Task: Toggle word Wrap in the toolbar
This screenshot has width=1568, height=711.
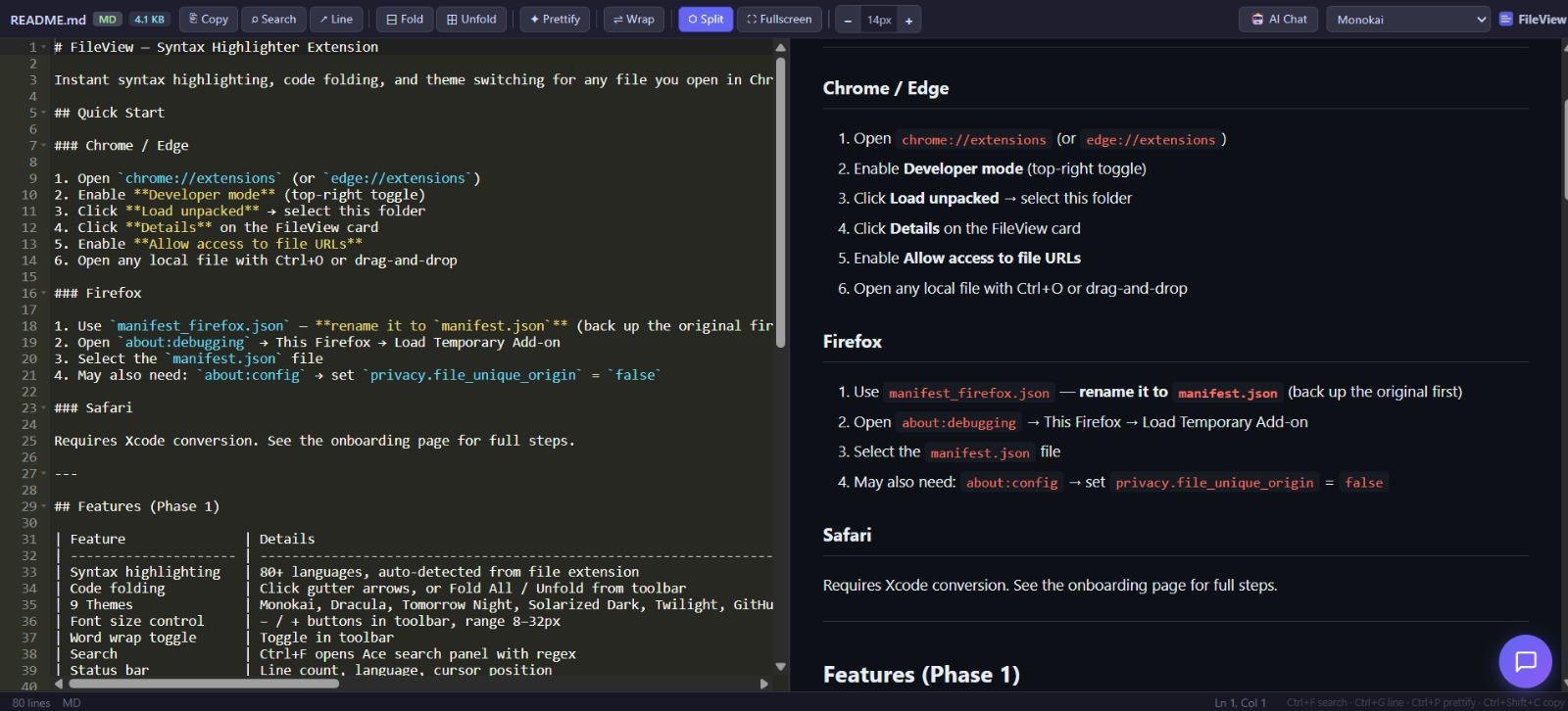Action: click(633, 19)
